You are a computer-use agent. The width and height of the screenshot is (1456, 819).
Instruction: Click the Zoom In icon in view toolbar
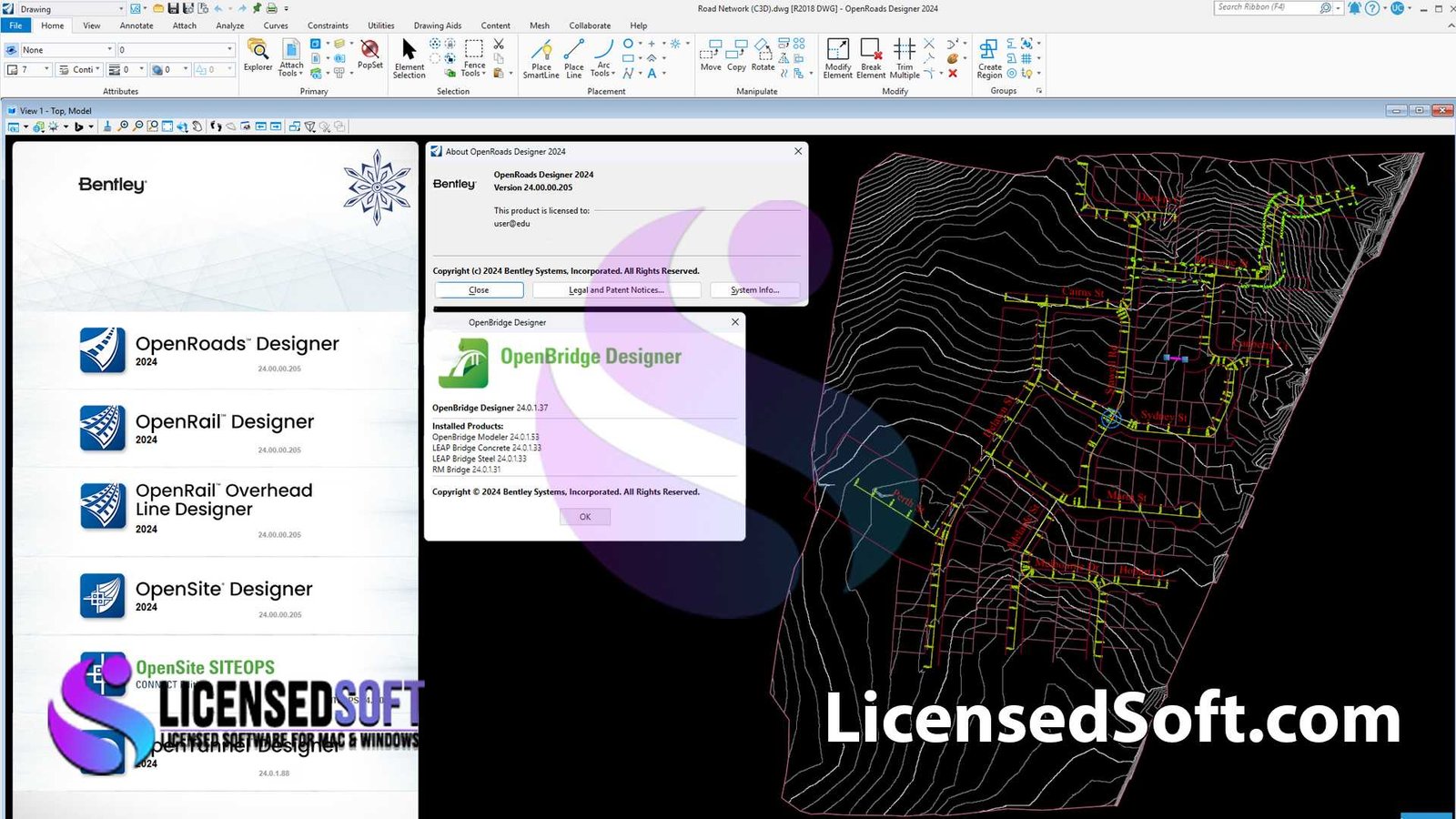click(x=123, y=126)
